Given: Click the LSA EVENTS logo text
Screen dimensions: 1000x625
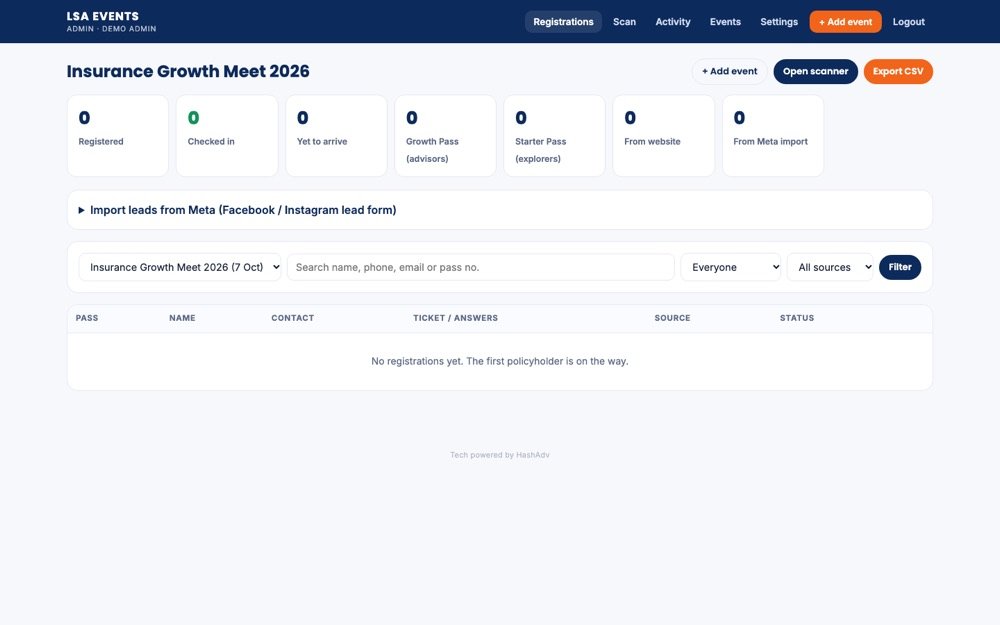Looking at the screenshot, I should (103, 17).
